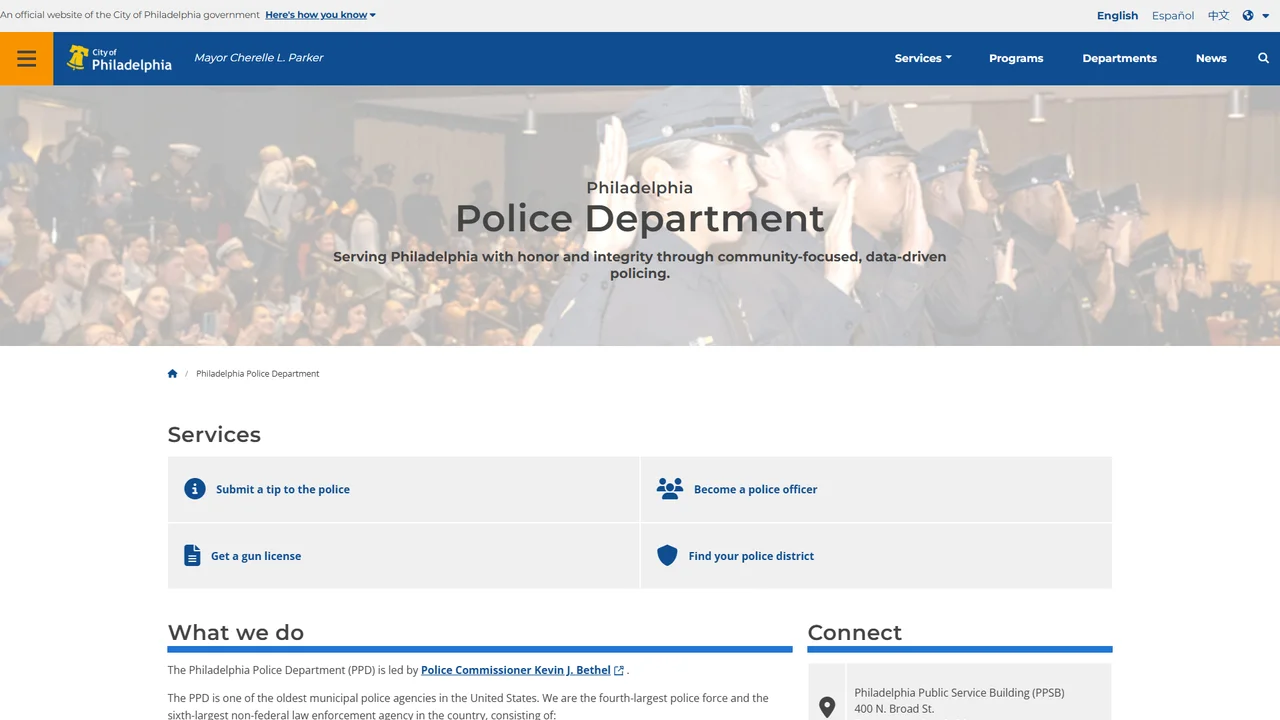Open the Programs menu item
1280x720 pixels.
1016,58
